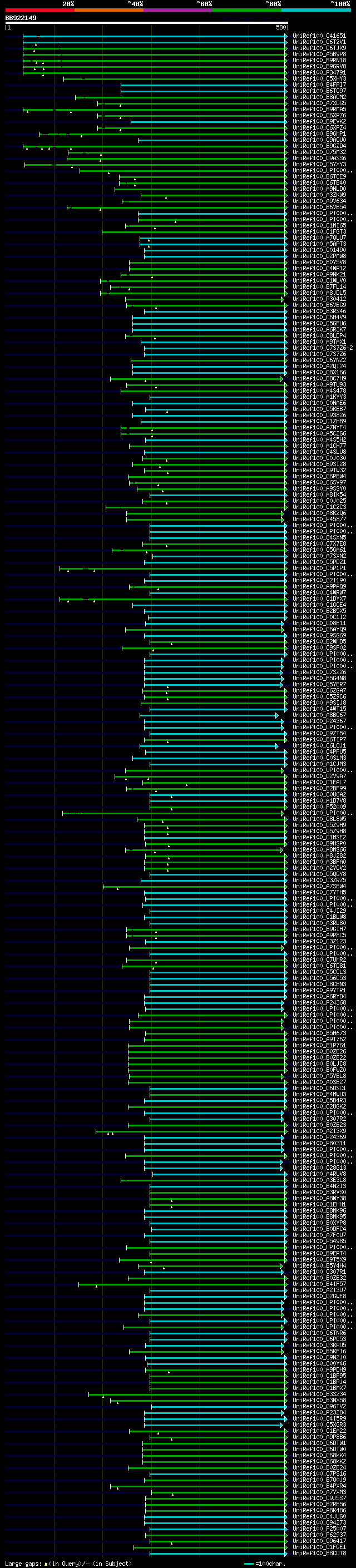Click label UniRef100_C1EA22
Viewport: 356px width, 1568px height.
pos(319,1431)
